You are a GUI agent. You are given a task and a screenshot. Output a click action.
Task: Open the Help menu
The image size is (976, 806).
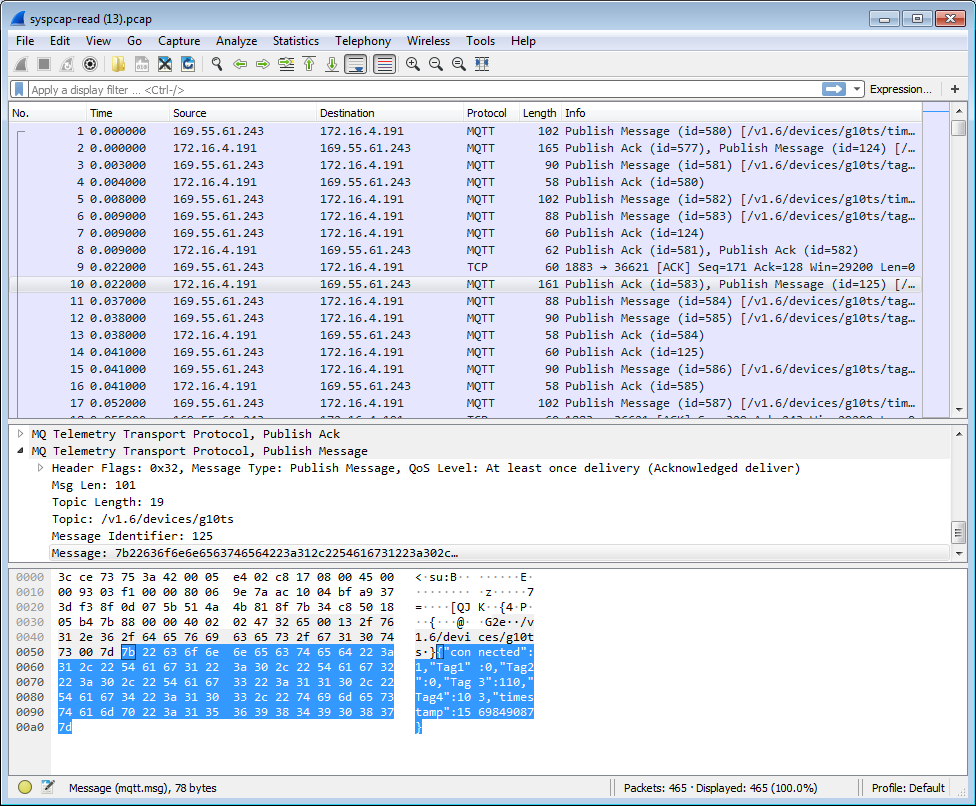click(x=523, y=41)
